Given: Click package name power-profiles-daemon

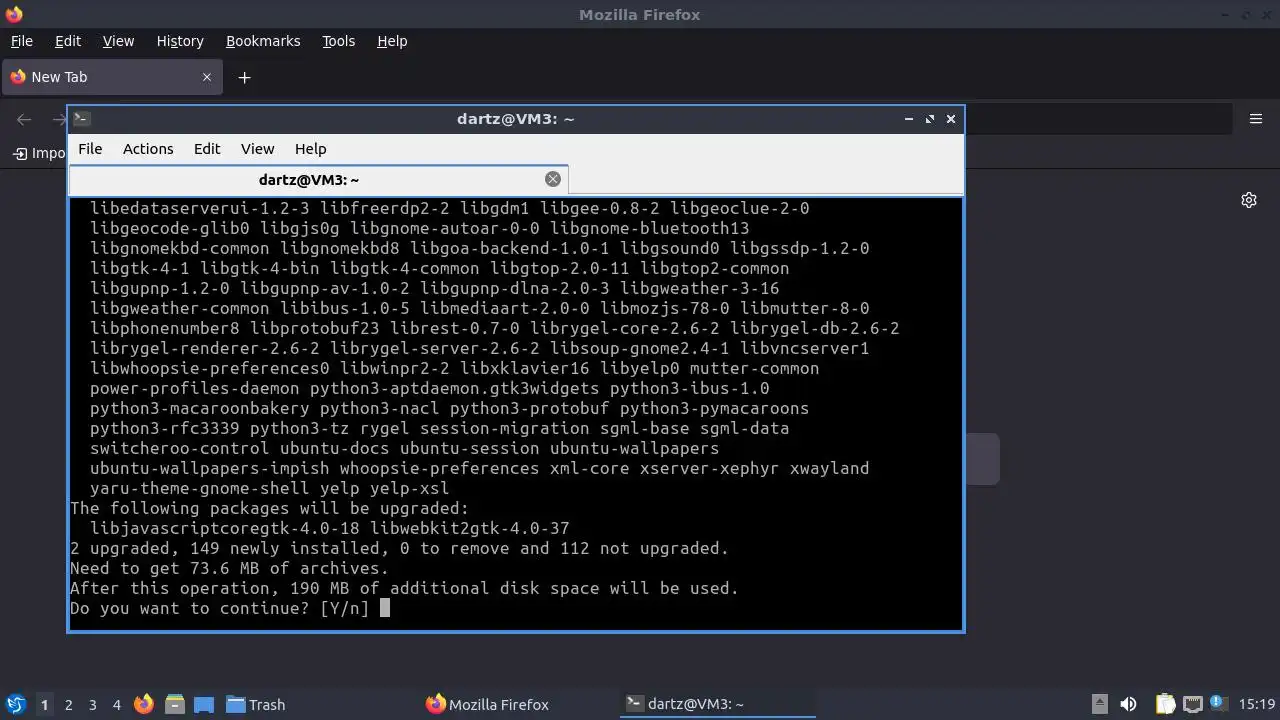Looking at the screenshot, I should click(194, 388).
